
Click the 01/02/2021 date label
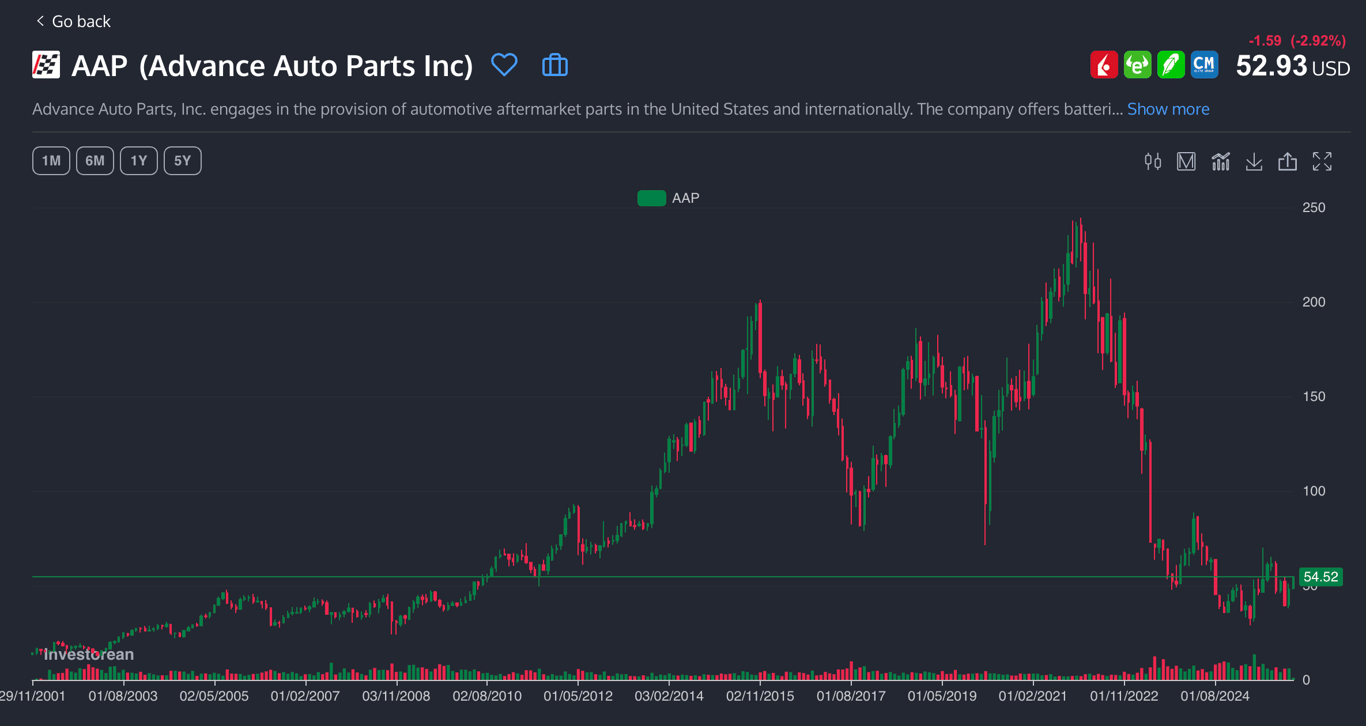1033,696
